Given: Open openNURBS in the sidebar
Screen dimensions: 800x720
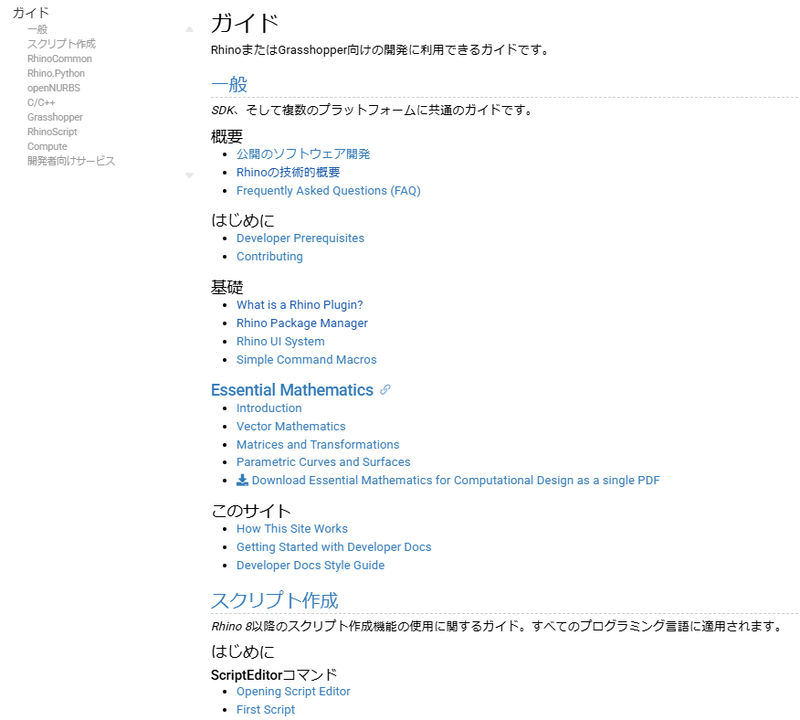Looking at the screenshot, I should [54, 88].
